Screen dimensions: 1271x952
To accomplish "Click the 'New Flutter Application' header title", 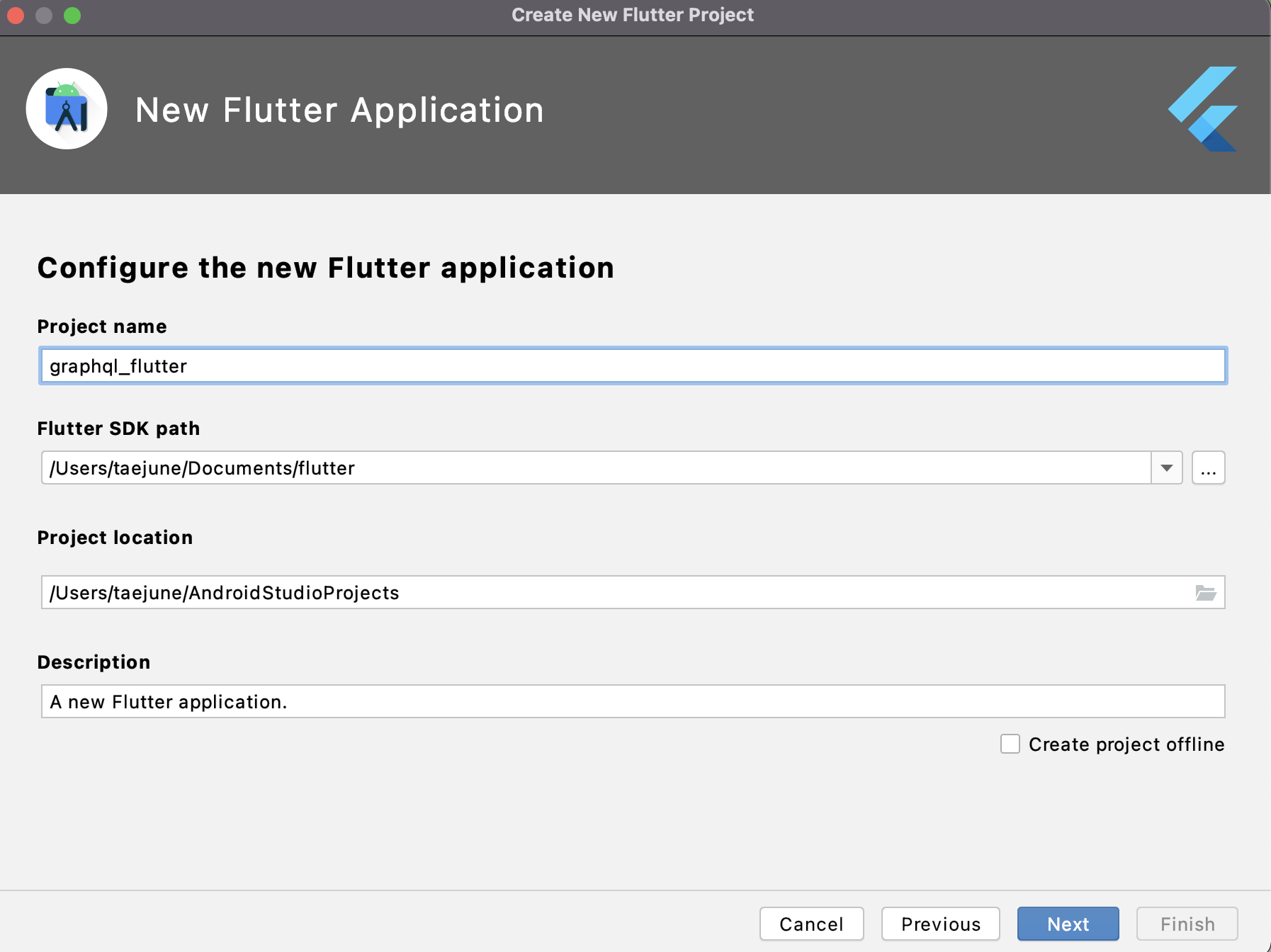I will [x=340, y=110].
